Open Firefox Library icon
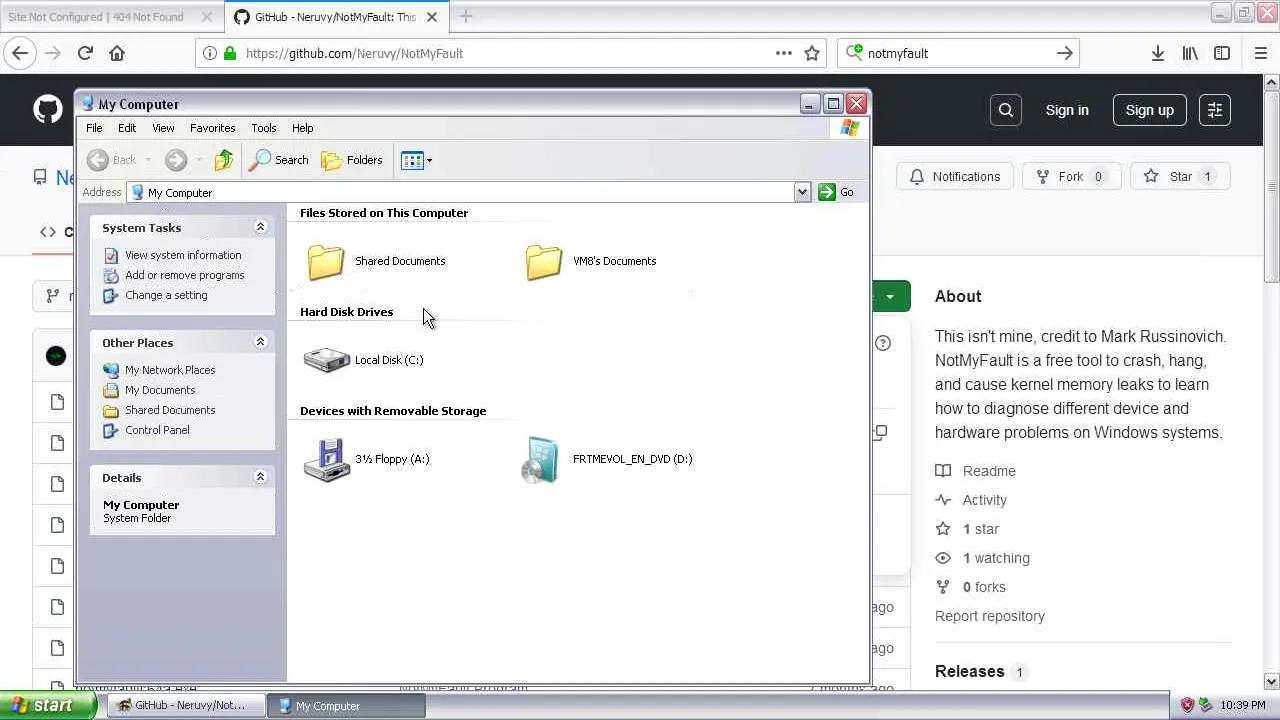The image size is (1280, 720). click(1190, 53)
